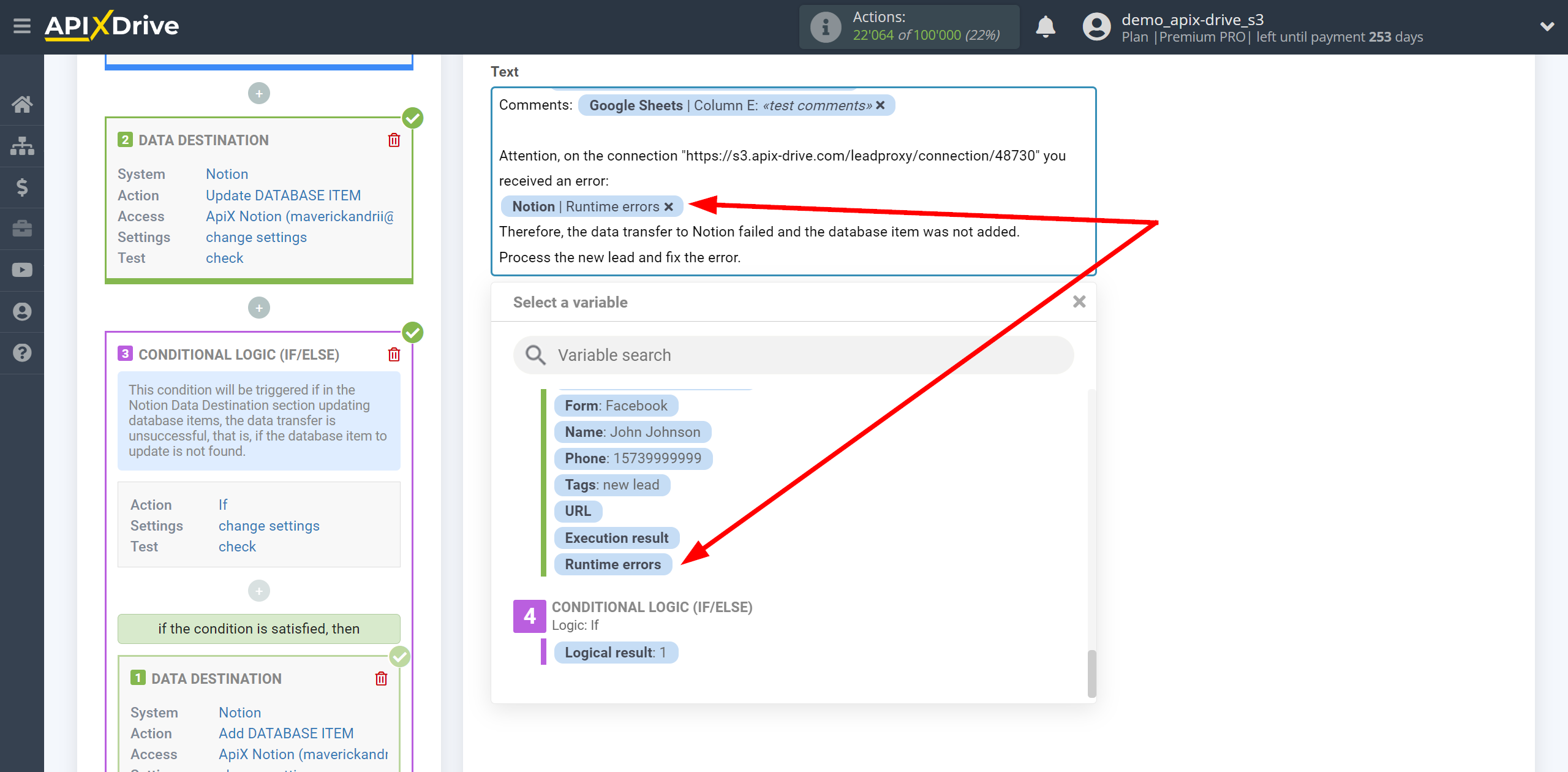Remove Google Sheets Column E variable
The width and height of the screenshot is (1568, 772).
(x=880, y=105)
